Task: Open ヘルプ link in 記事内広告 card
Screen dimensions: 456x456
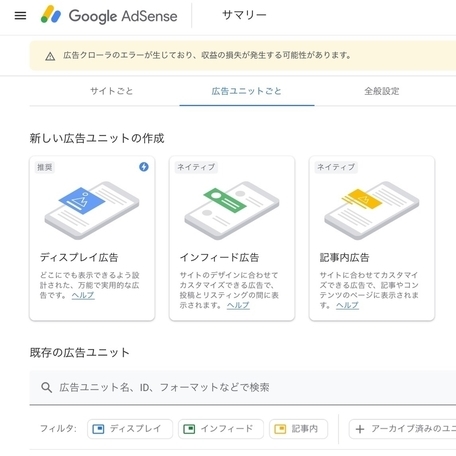Action: point(347,305)
